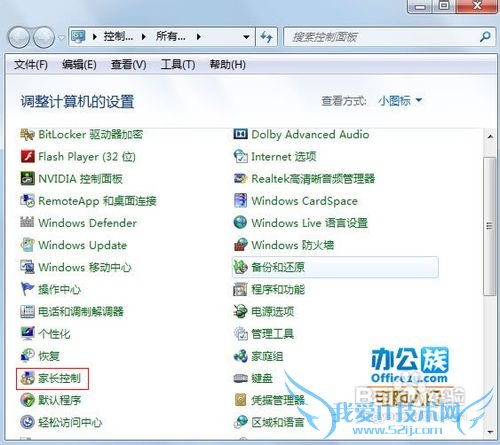Open the recent pages dropdown beside navigation buttons
This screenshot has height=445, width=500.
pyautogui.click(x=61, y=37)
